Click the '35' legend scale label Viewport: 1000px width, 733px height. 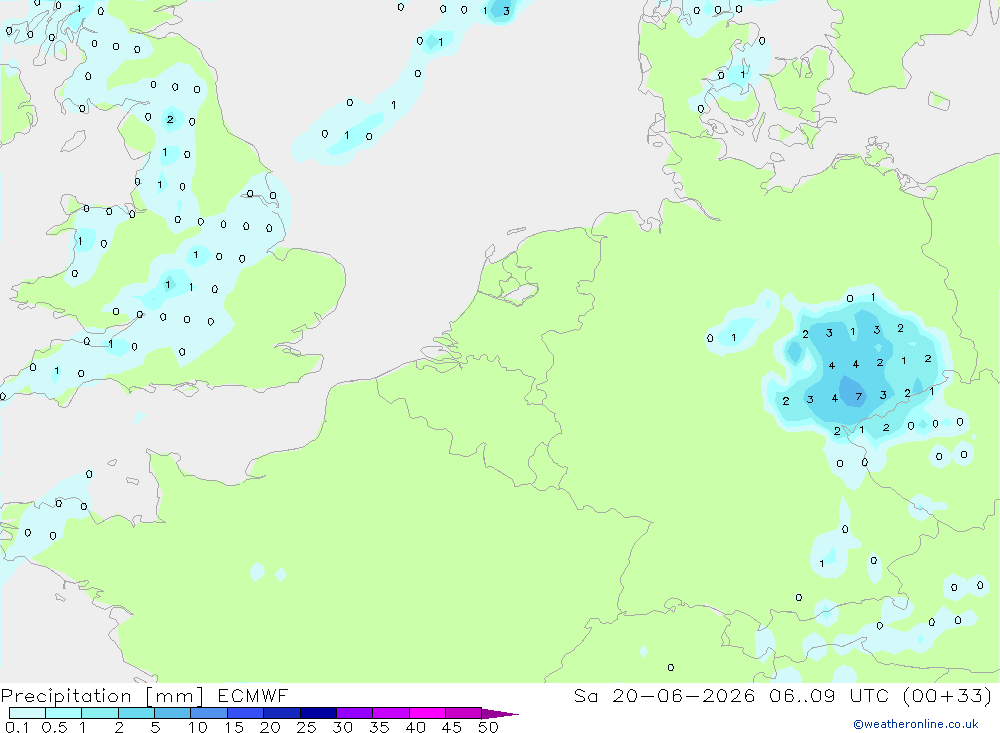pyautogui.click(x=379, y=727)
